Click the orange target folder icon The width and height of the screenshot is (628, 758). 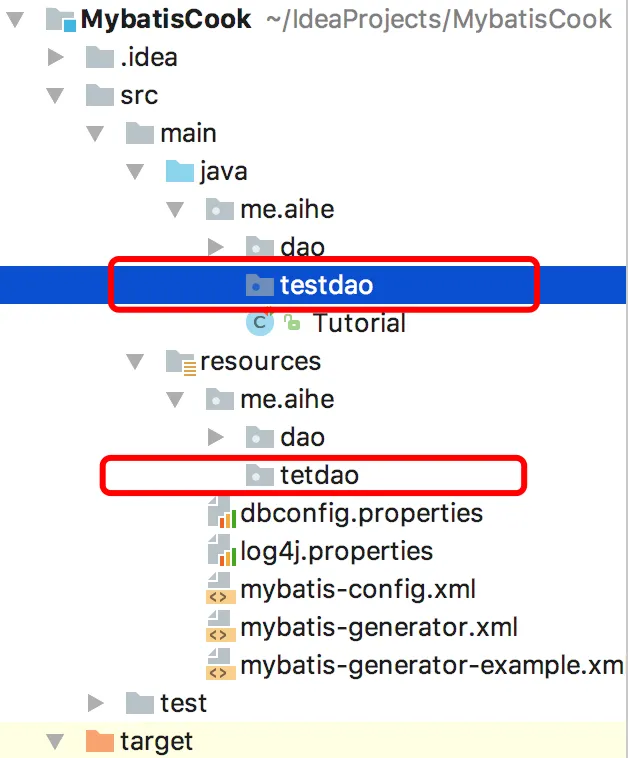pyautogui.click(x=100, y=741)
